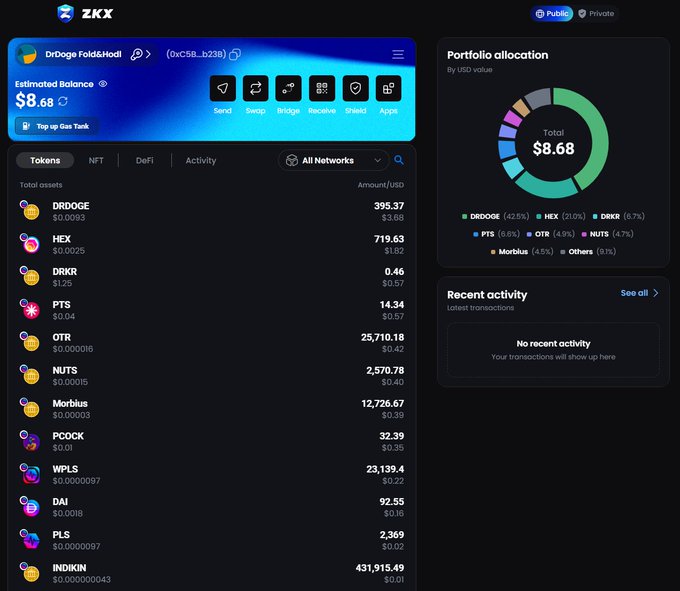
Task: Open See all recent activity
Action: (x=640, y=293)
